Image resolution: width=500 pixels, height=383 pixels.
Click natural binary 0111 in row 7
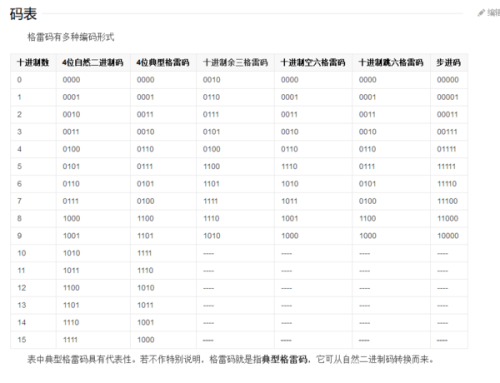tap(71, 201)
